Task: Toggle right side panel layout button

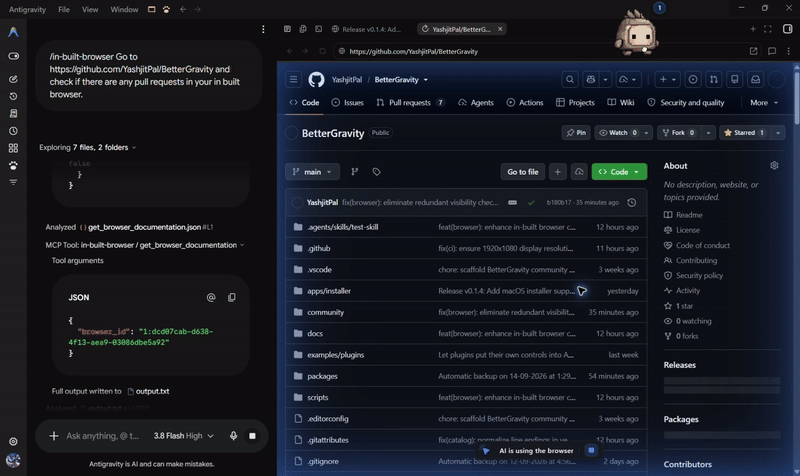Action: [x=788, y=29]
